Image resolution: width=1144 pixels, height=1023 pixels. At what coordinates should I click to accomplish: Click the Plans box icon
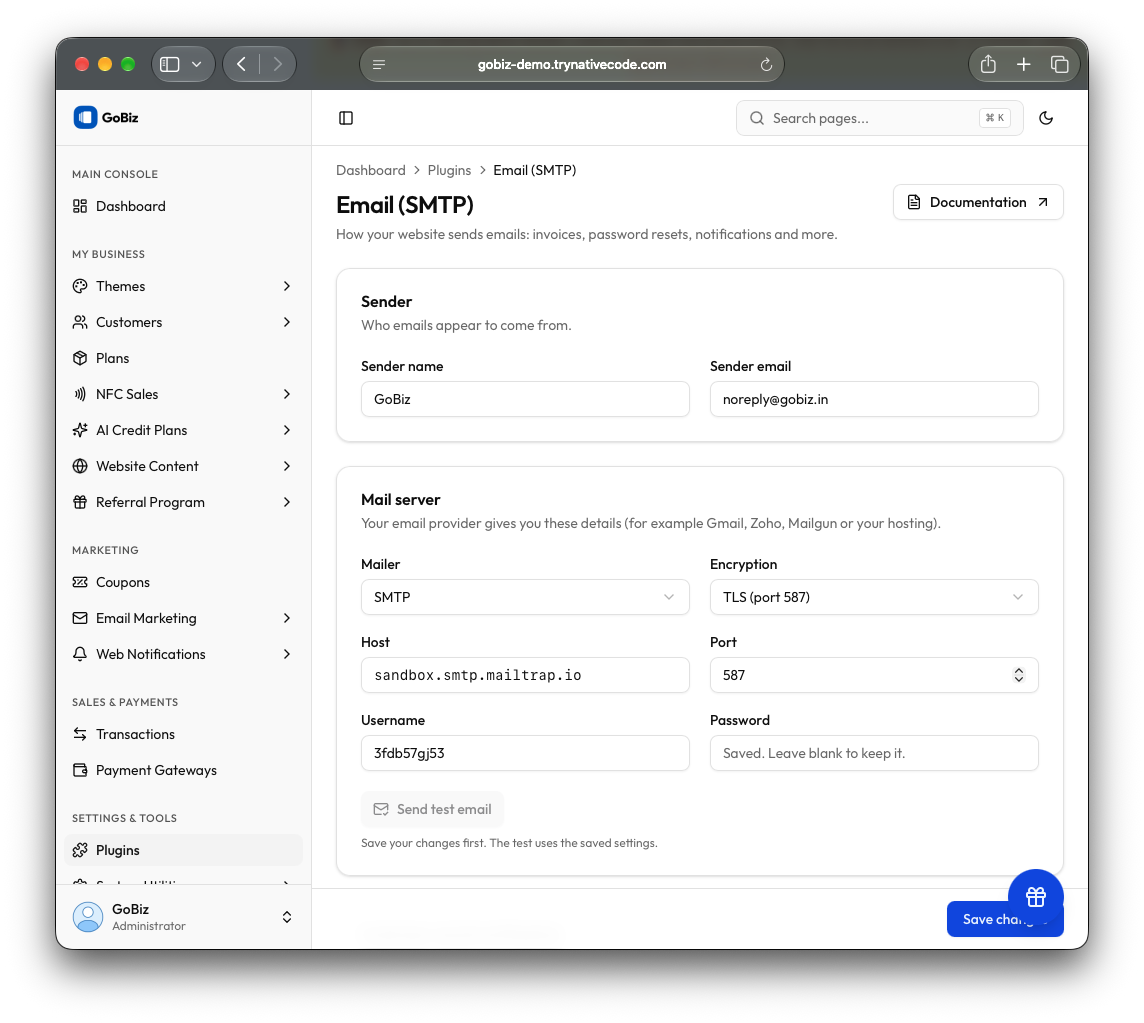click(80, 358)
